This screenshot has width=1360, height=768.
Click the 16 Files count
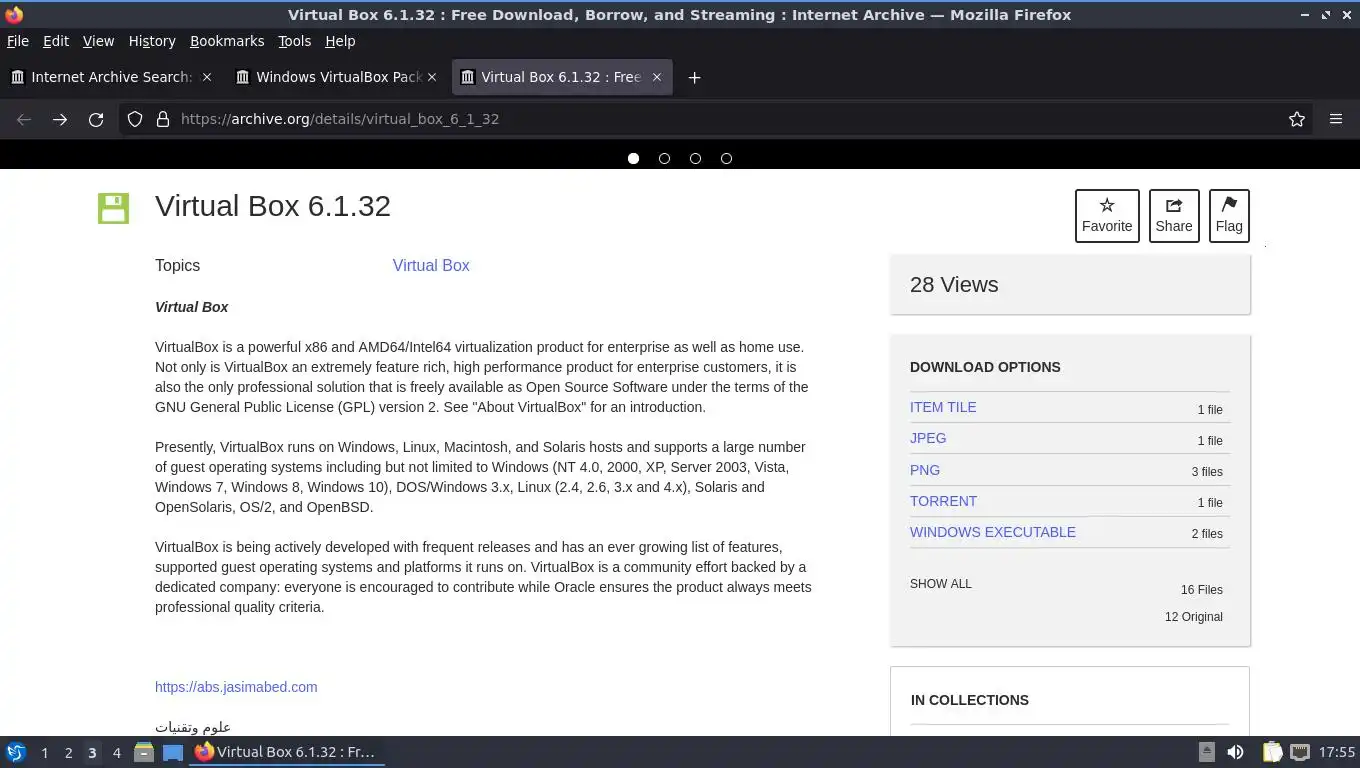(x=1201, y=590)
